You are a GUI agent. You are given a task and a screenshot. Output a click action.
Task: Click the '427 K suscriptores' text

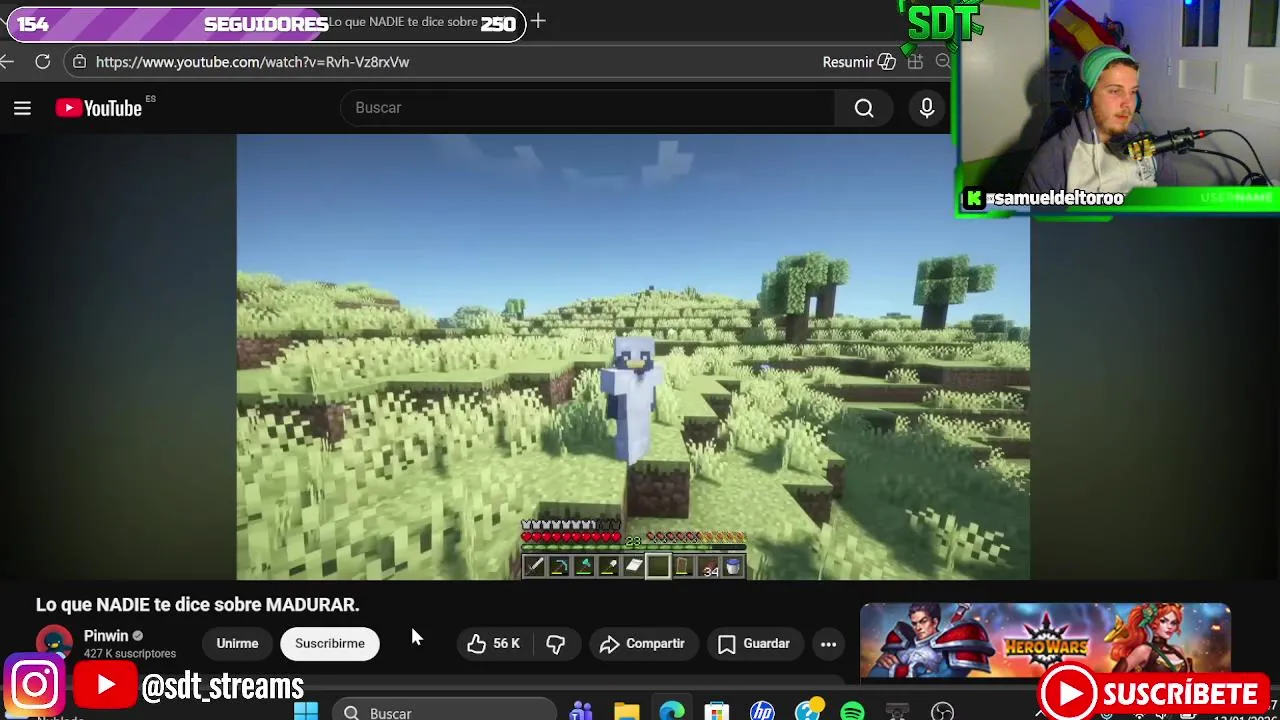pyautogui.click(x=130, y=654)
